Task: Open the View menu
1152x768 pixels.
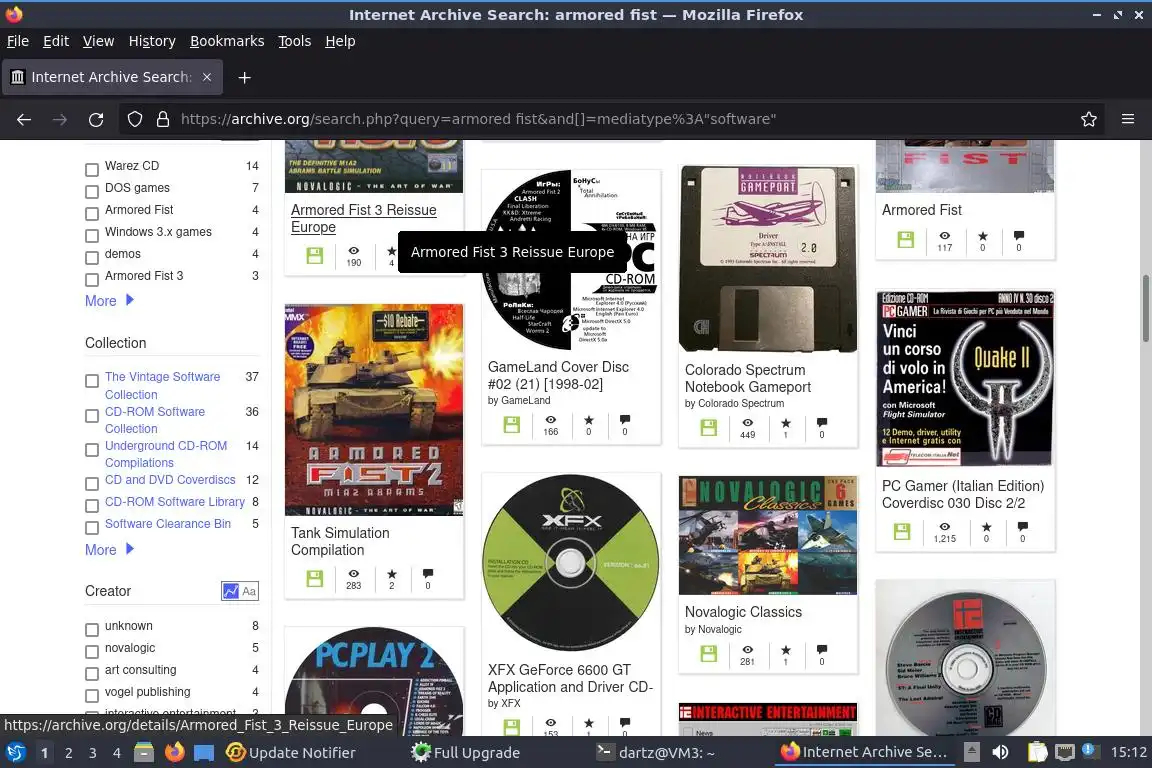Action: (98, 41)
